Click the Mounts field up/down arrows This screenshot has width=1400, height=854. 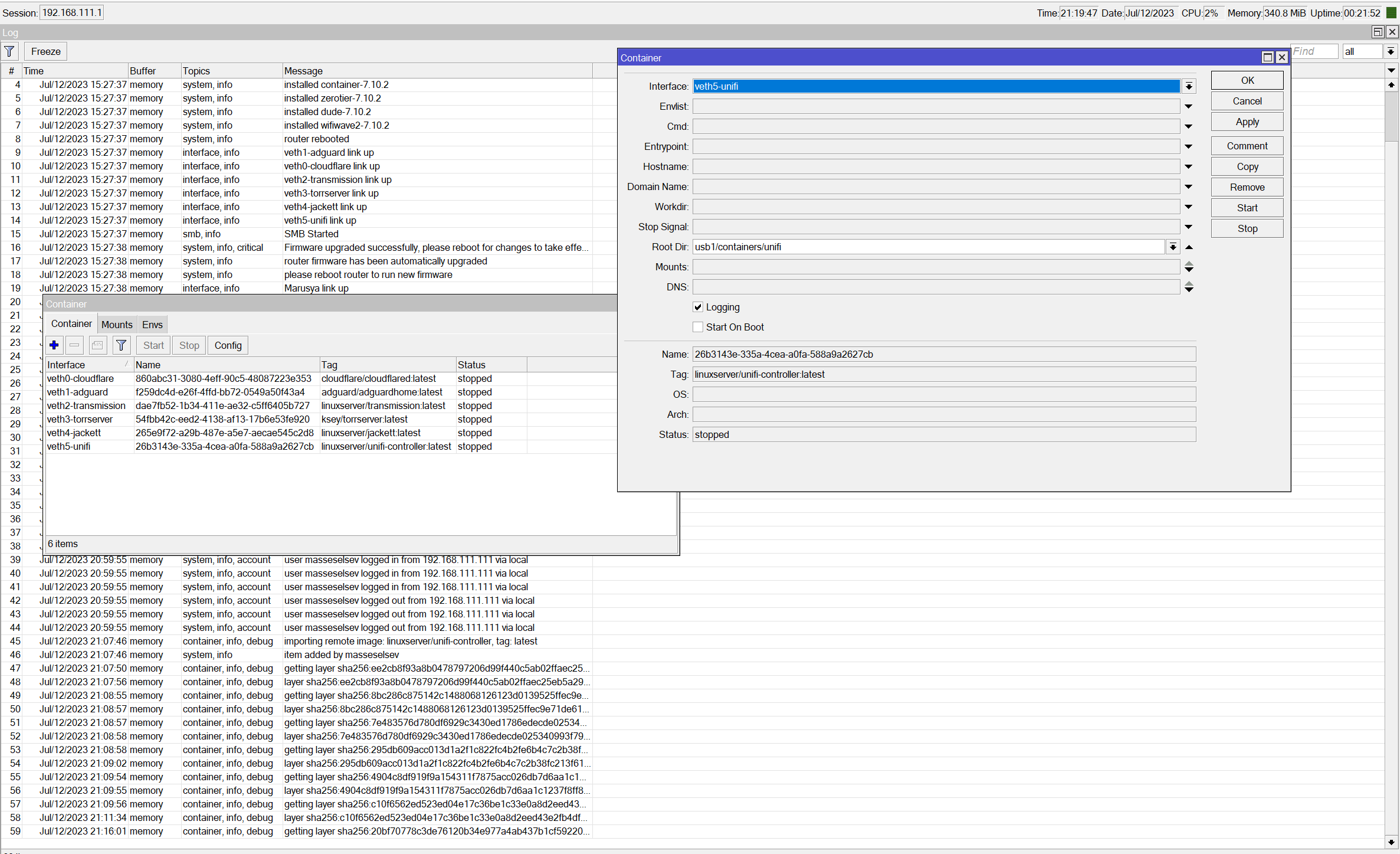tap(1189, 267)
